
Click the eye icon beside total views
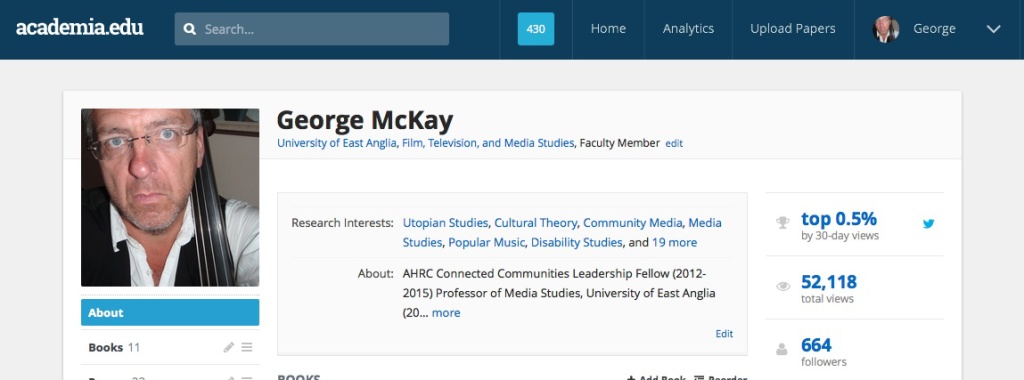(x=782, y=286)
